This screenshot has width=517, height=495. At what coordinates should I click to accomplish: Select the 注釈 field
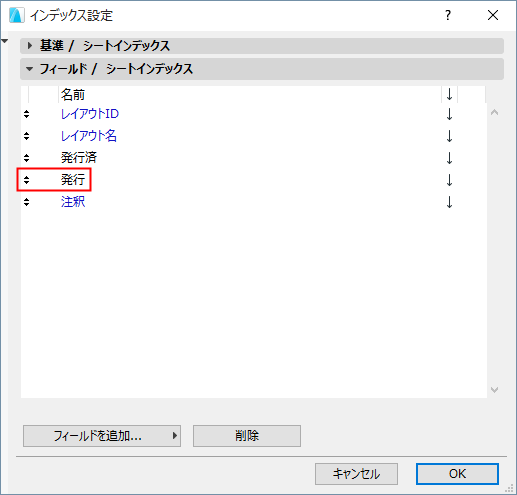tap(73, 202)
